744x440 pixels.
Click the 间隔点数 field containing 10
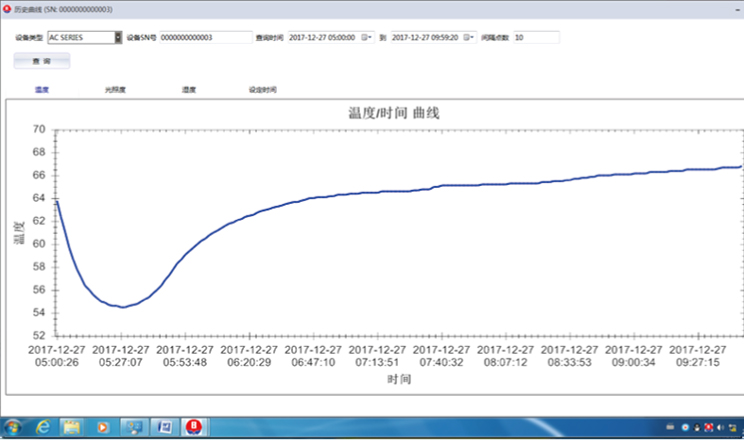536,37
